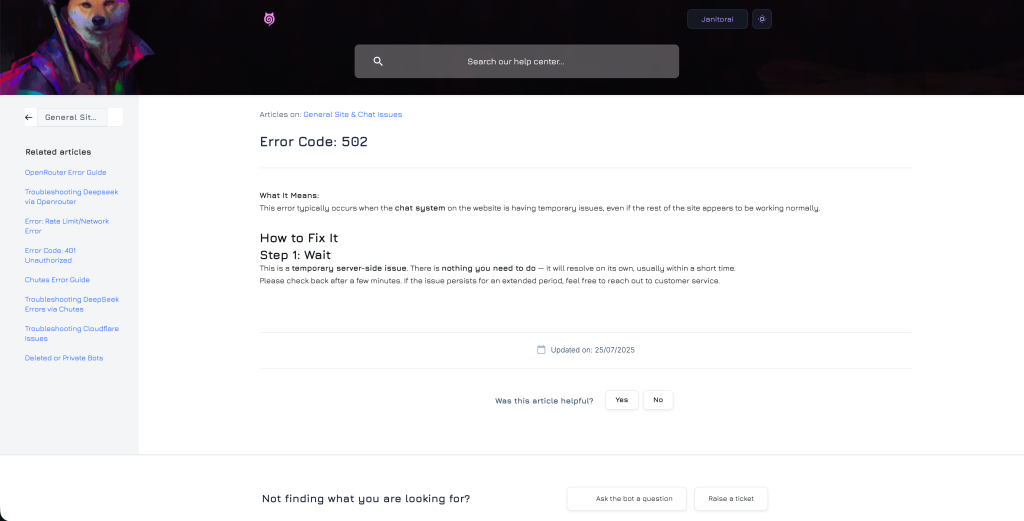The width and height of the screenshot is (1024, 521).
Task: Click the Raise a ticket button
Action: point(731,498)
